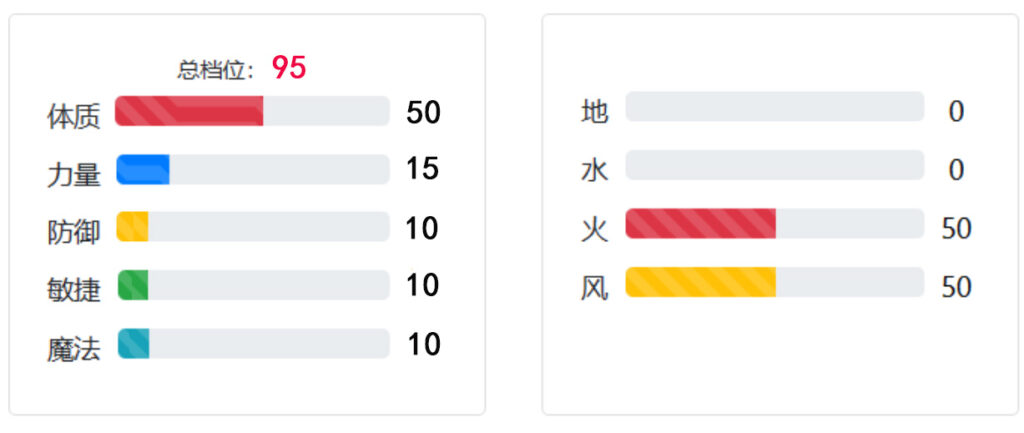Screen dimensions: 1024x433
Task: Click the 防御 attribute label
Action: 74,232
